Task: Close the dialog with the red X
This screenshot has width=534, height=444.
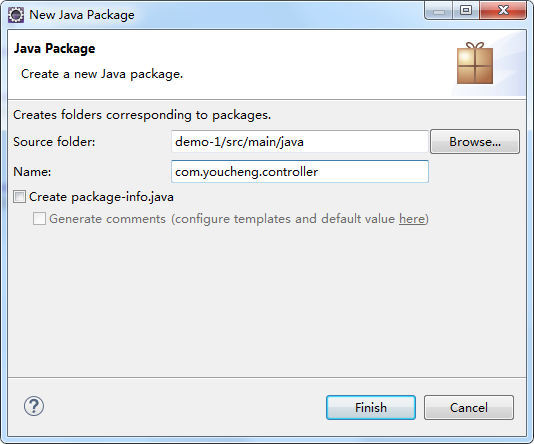Action: click(503, 11)
